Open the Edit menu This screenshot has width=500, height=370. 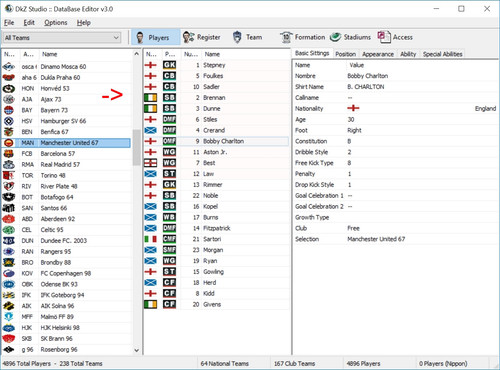pyautogui.click(x=29, y=23)
